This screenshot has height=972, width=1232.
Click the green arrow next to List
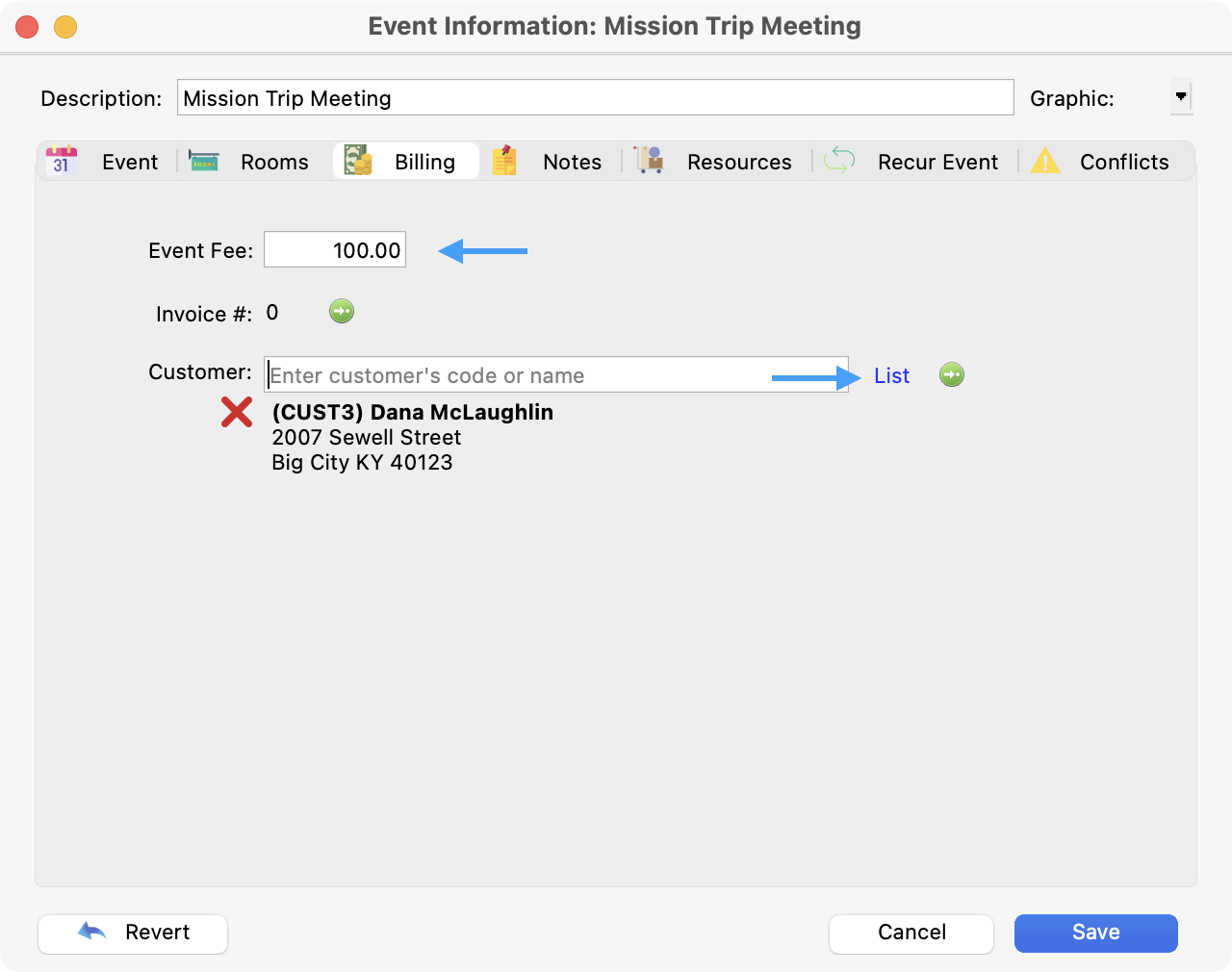click(952, 375)
